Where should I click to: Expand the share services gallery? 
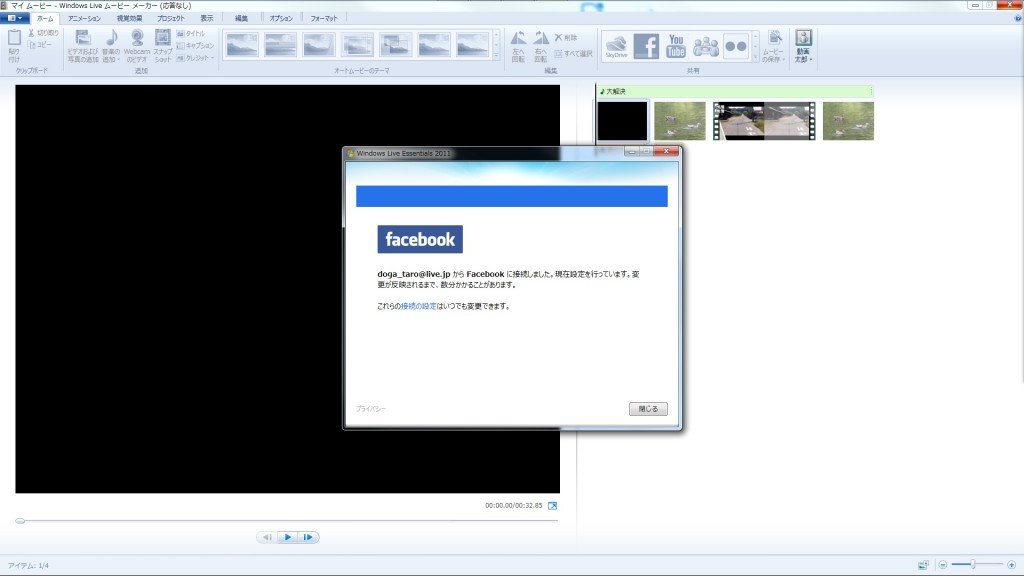pos(756,57)
